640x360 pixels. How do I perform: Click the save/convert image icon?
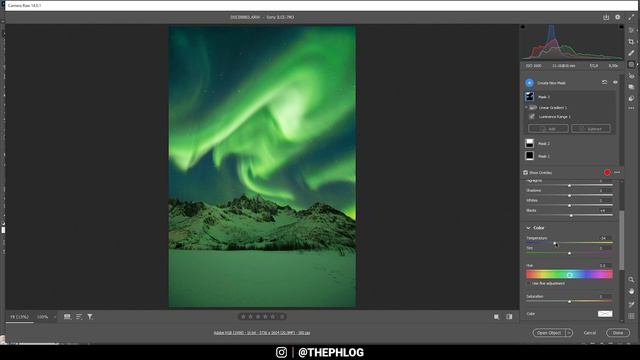(606, 17)
